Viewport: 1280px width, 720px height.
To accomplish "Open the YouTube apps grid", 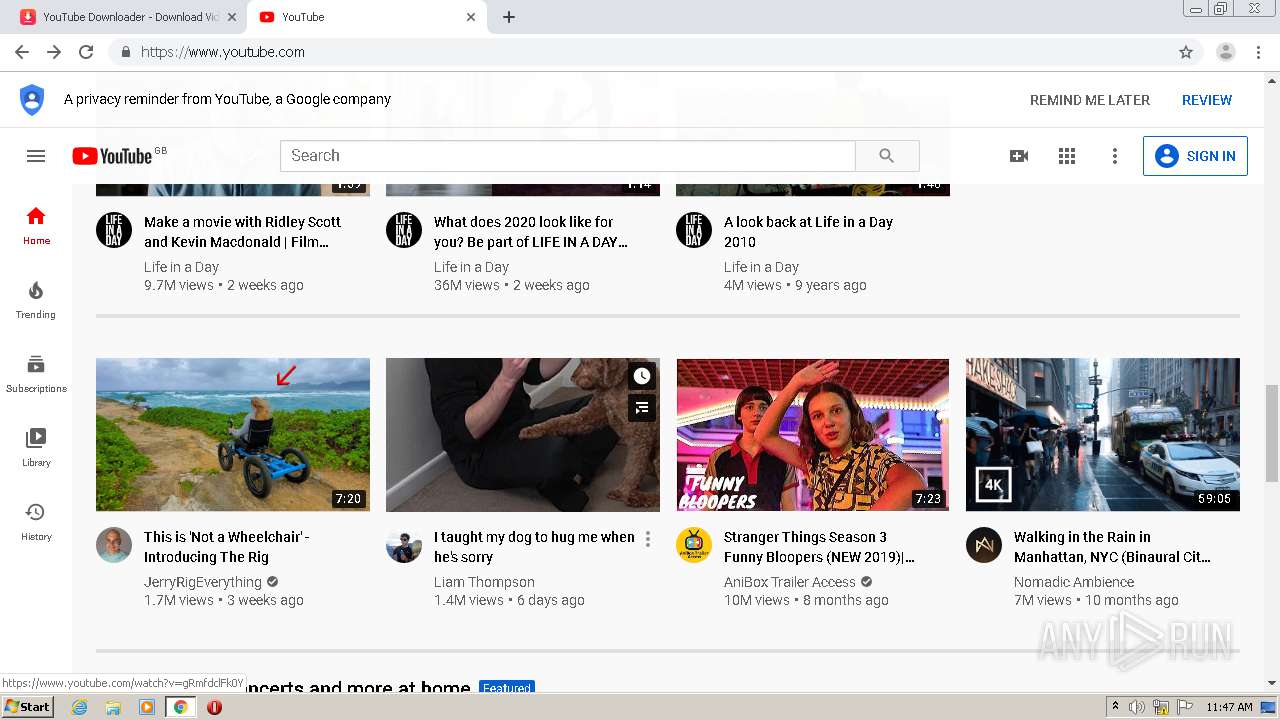I will (x=1067, y=156).
